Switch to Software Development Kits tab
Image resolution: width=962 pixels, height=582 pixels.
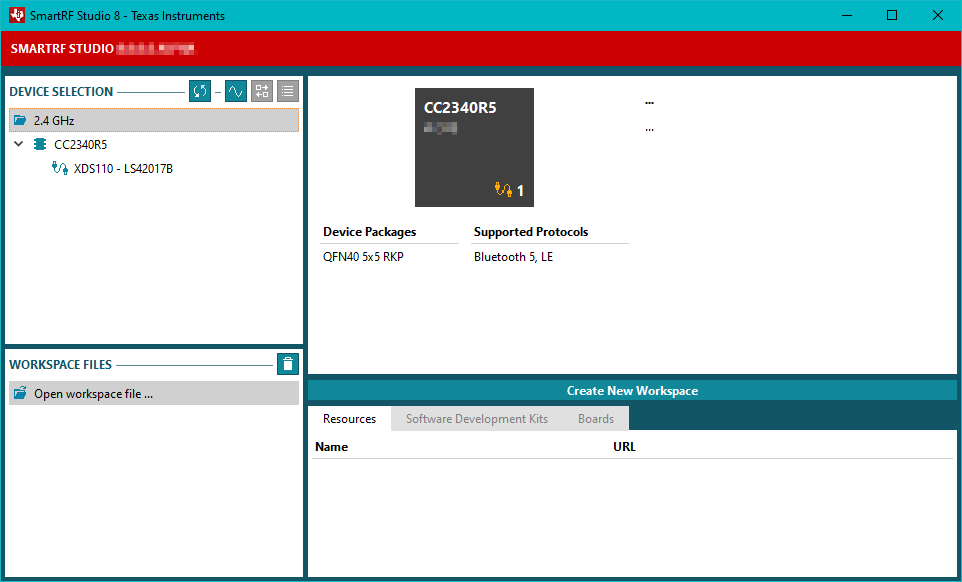pos(476,419)
